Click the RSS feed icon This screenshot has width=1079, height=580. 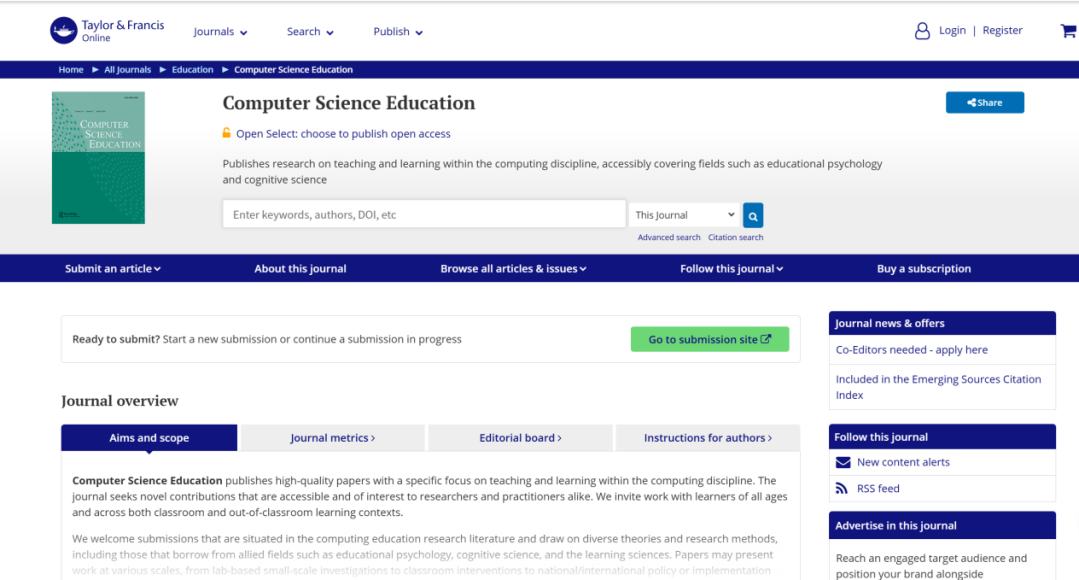click(842, 488)
